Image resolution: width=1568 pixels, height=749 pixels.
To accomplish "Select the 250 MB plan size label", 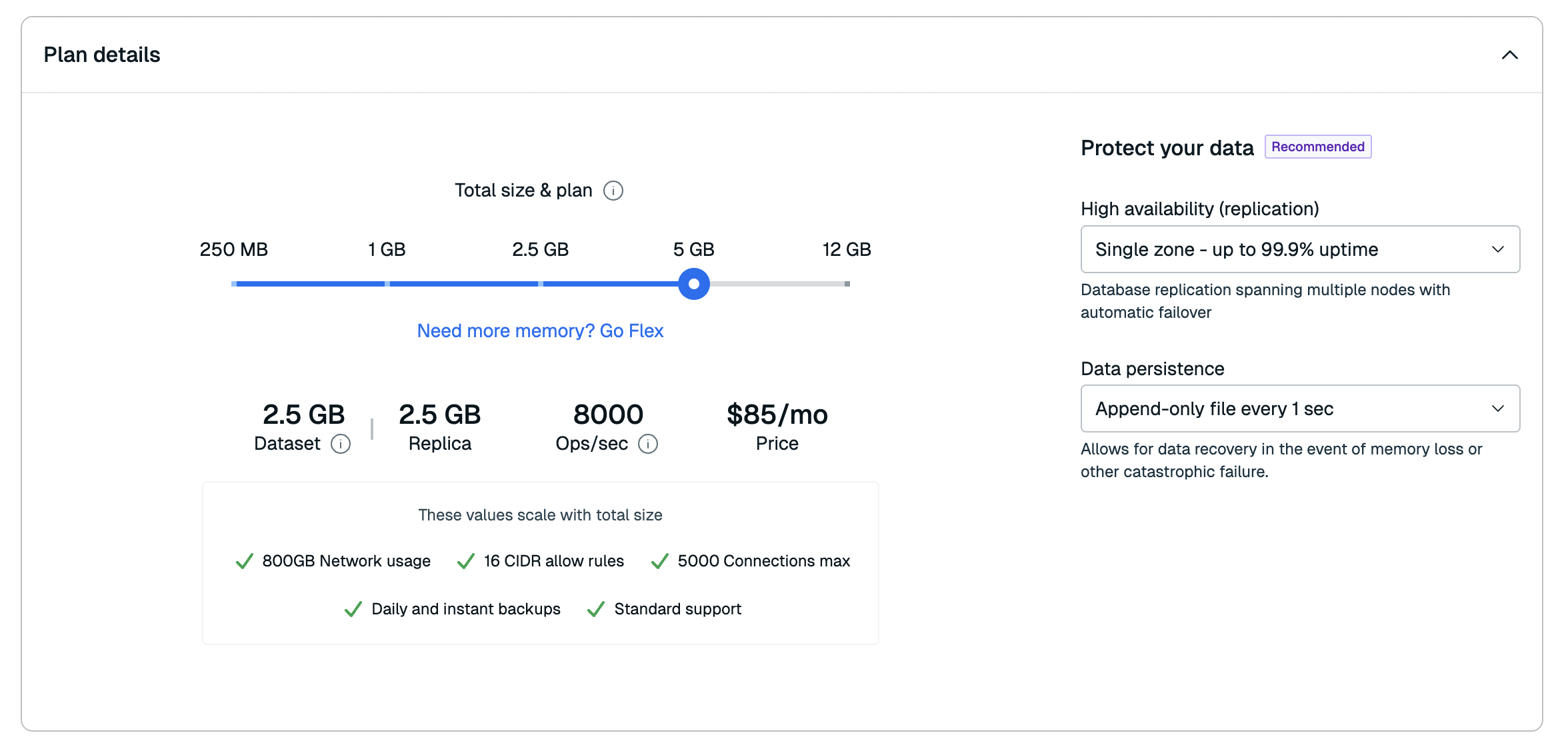I will point(233,249).
